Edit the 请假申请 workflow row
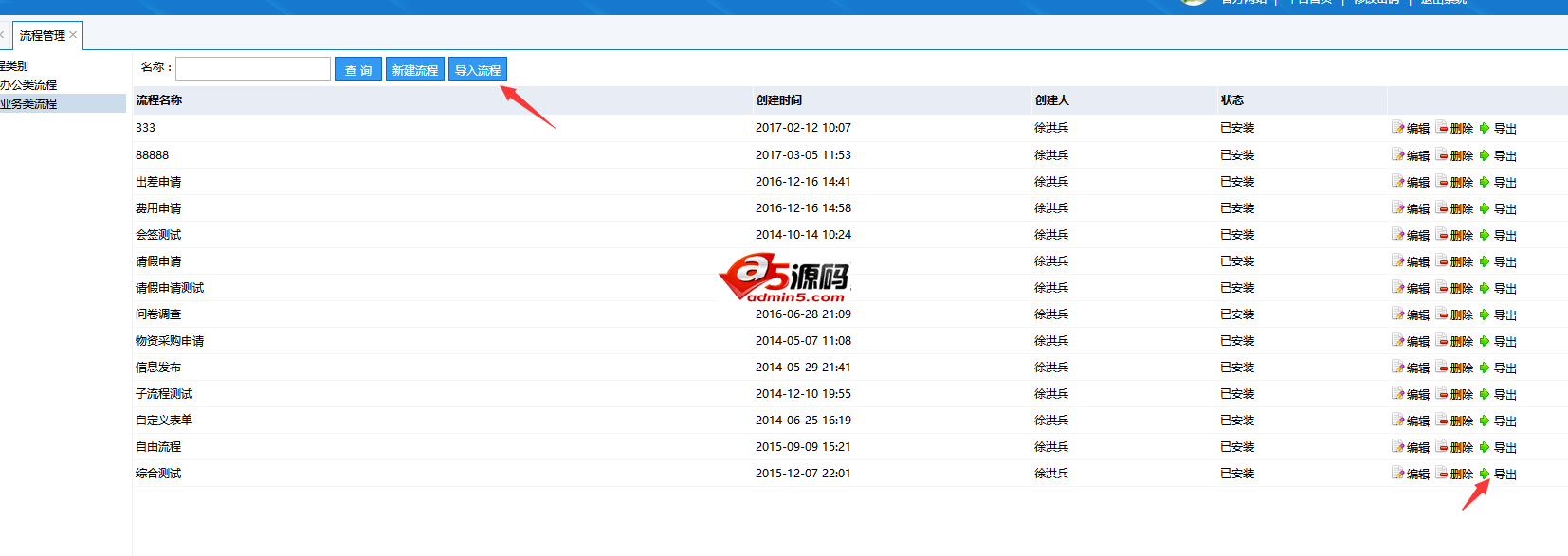The image size is (1568, 556). 1411,261
